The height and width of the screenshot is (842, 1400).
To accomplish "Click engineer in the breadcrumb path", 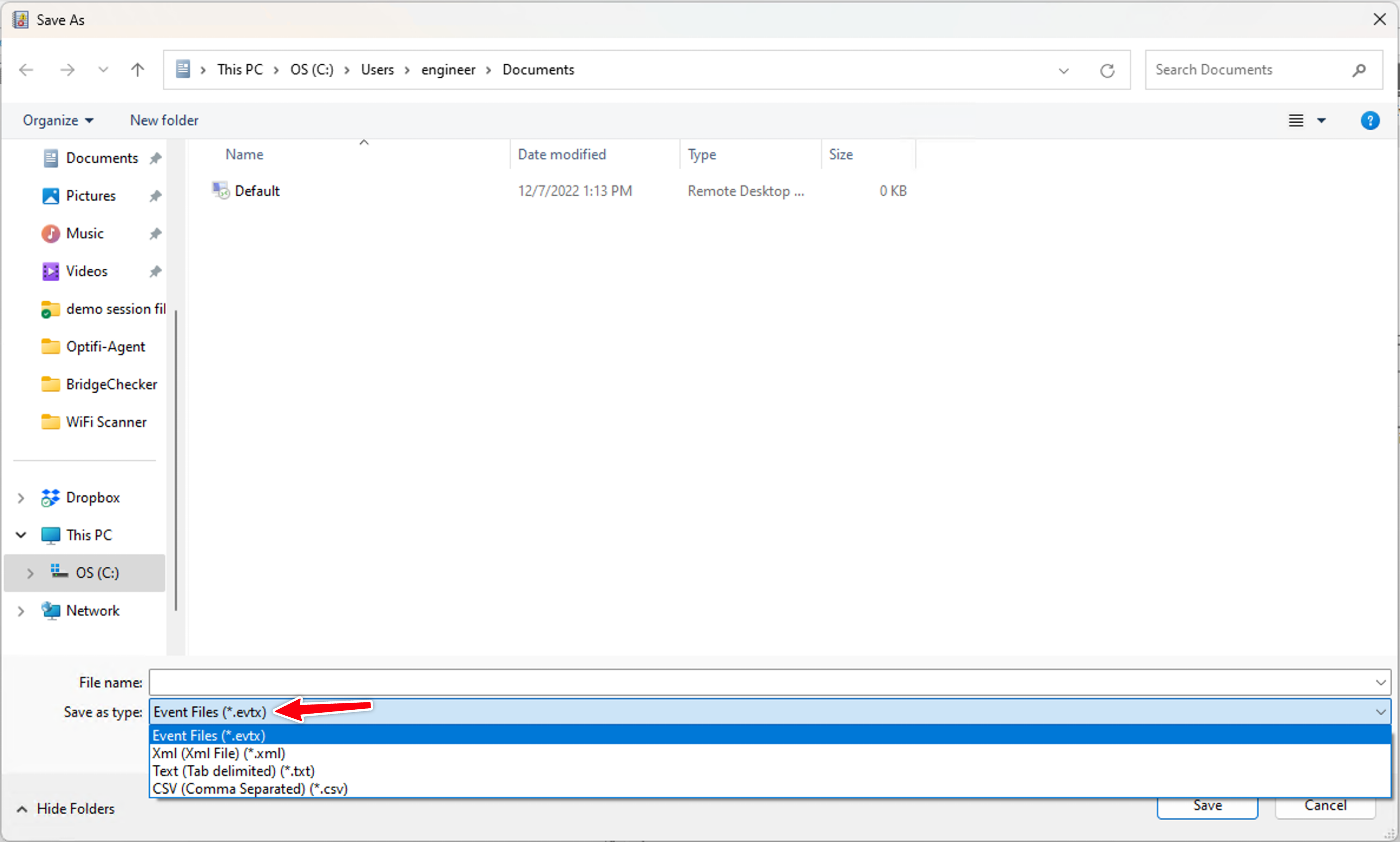I will coord(448,70).
